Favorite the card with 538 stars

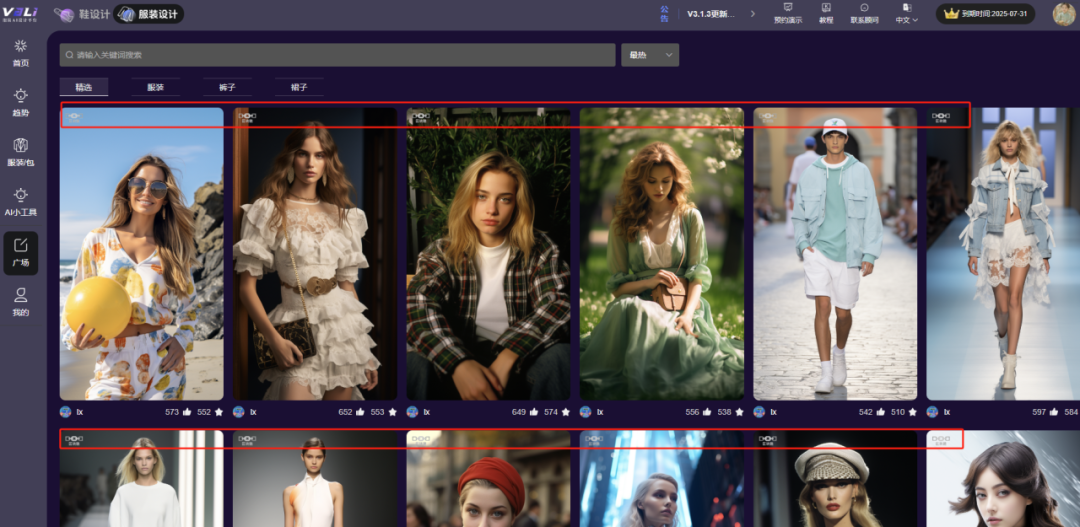pyautogui.click(x=740, y=412)
